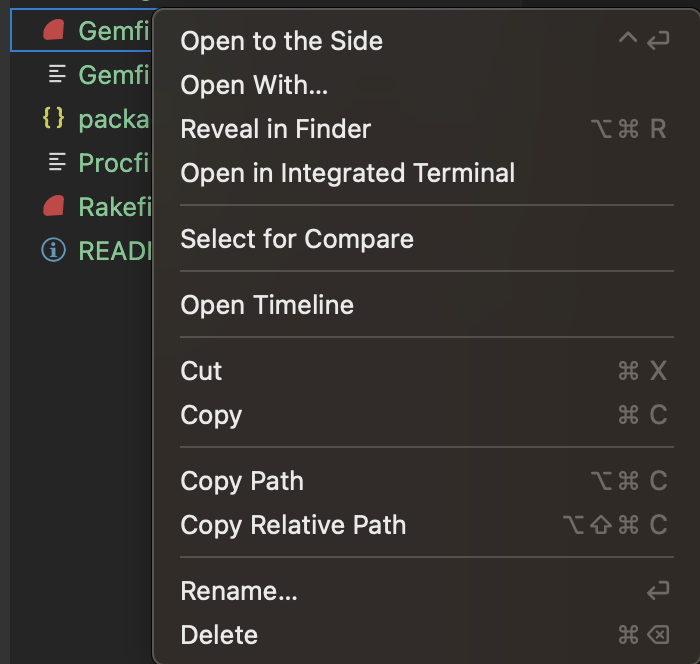Choose Open in Integrated Terminal
This screenshot has height=664, width=700.
click(x=347, y=173)
